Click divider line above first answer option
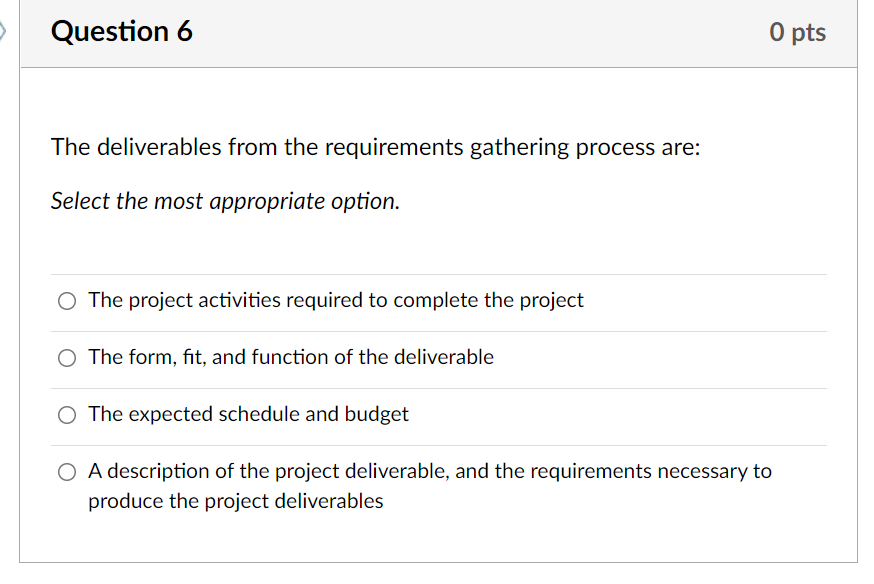Screen dimensions: 874x584 (438, 272)
